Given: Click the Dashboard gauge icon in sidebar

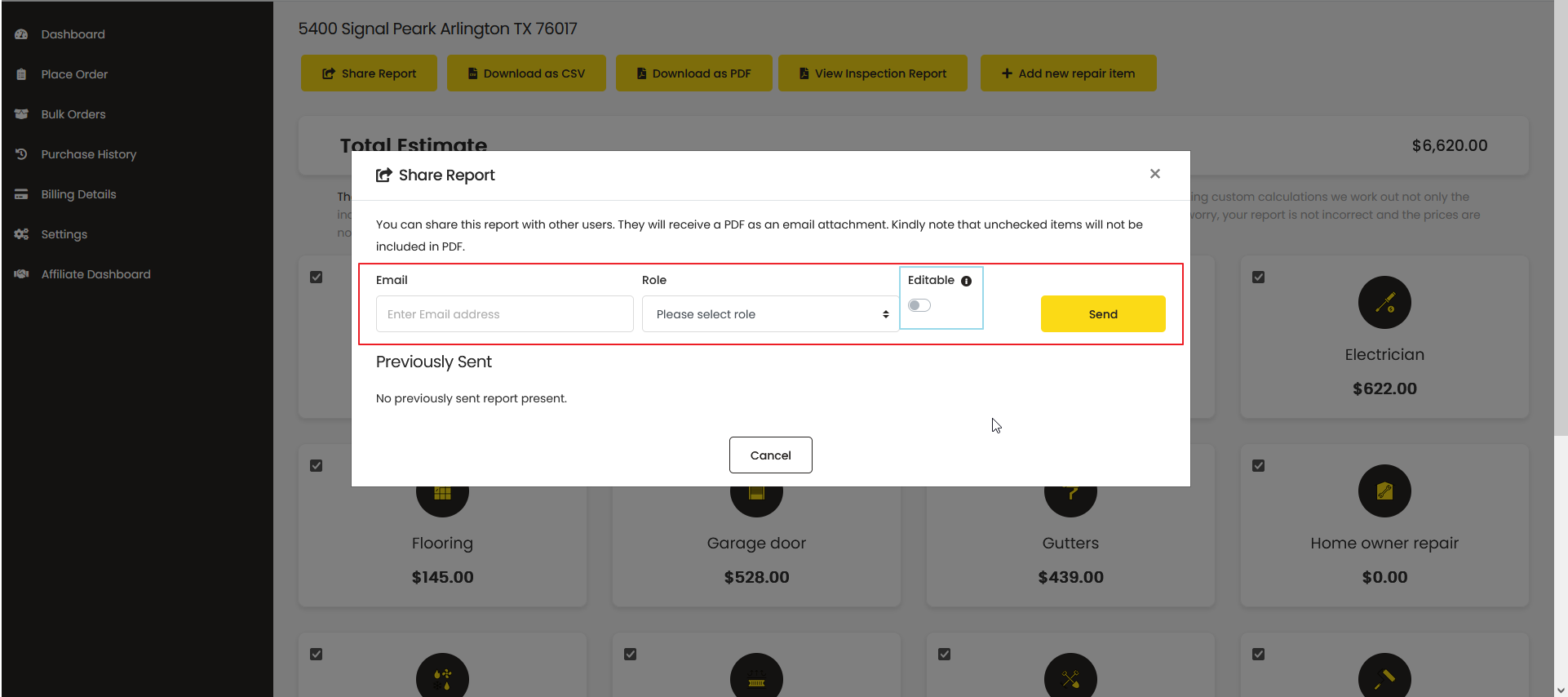Looking at the screenshot, I should [22, 34].
